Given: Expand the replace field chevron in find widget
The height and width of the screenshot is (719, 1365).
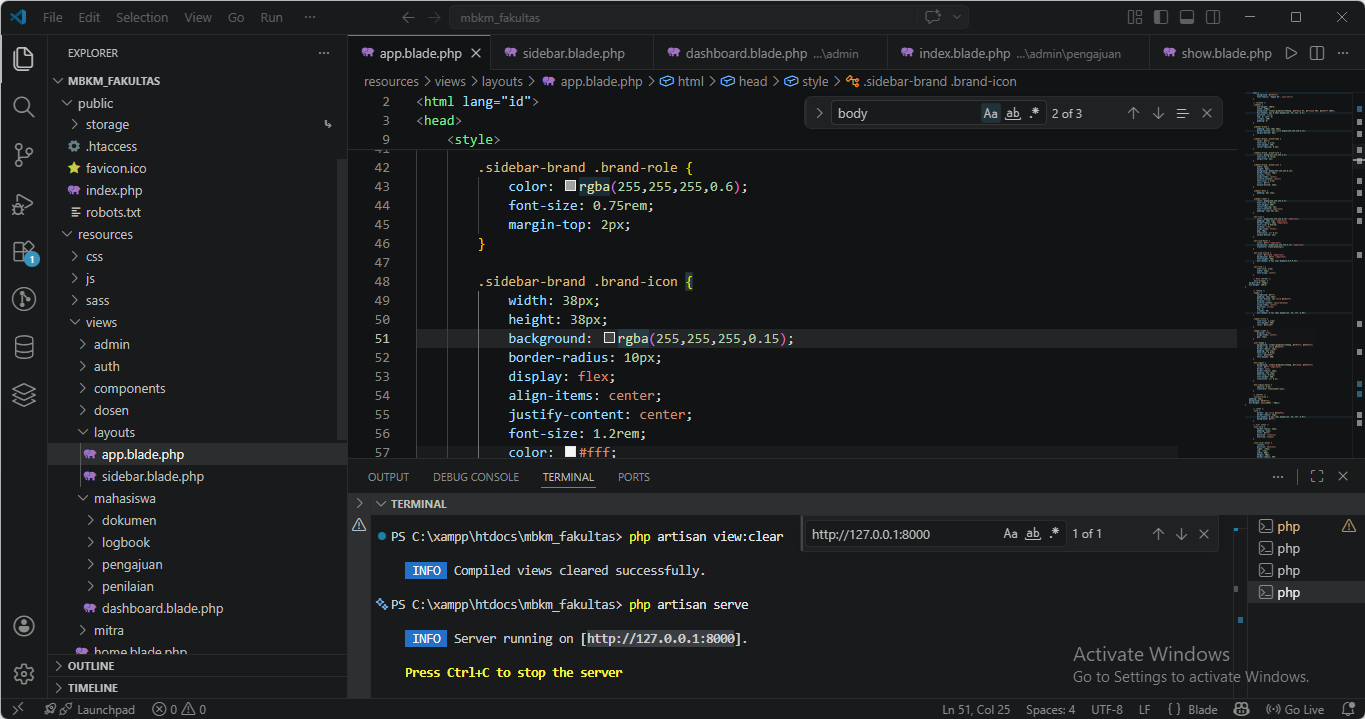Looking at the screenshot, I should 818,113.
